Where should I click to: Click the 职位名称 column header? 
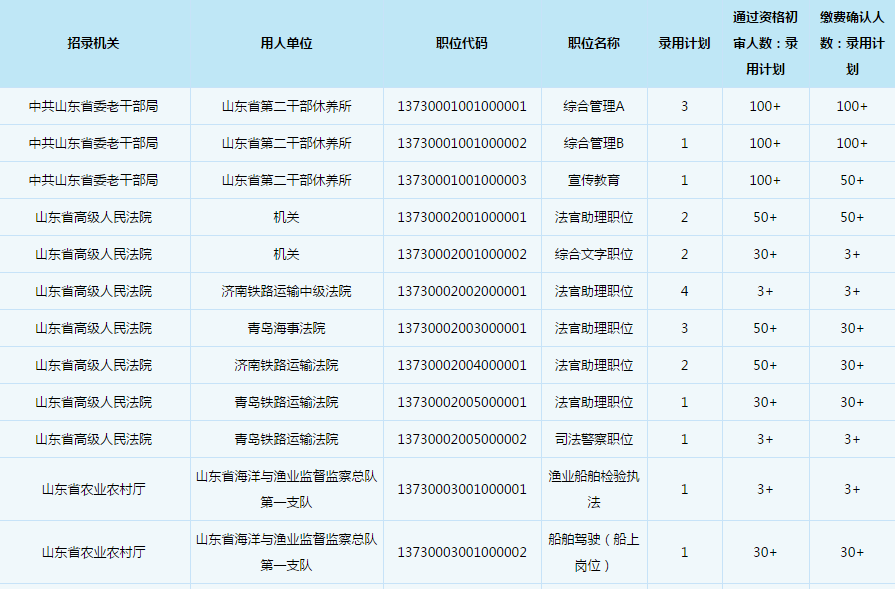[594, 43]
